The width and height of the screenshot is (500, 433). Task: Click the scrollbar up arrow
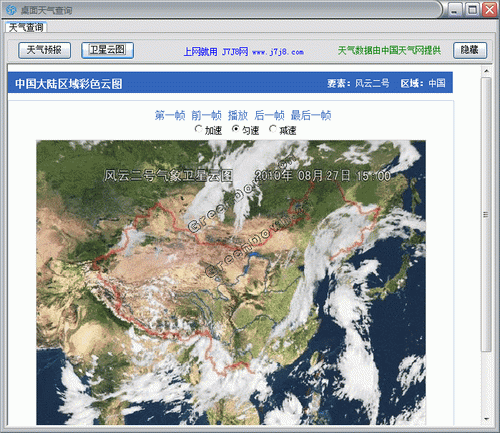[x=486, y=71]
